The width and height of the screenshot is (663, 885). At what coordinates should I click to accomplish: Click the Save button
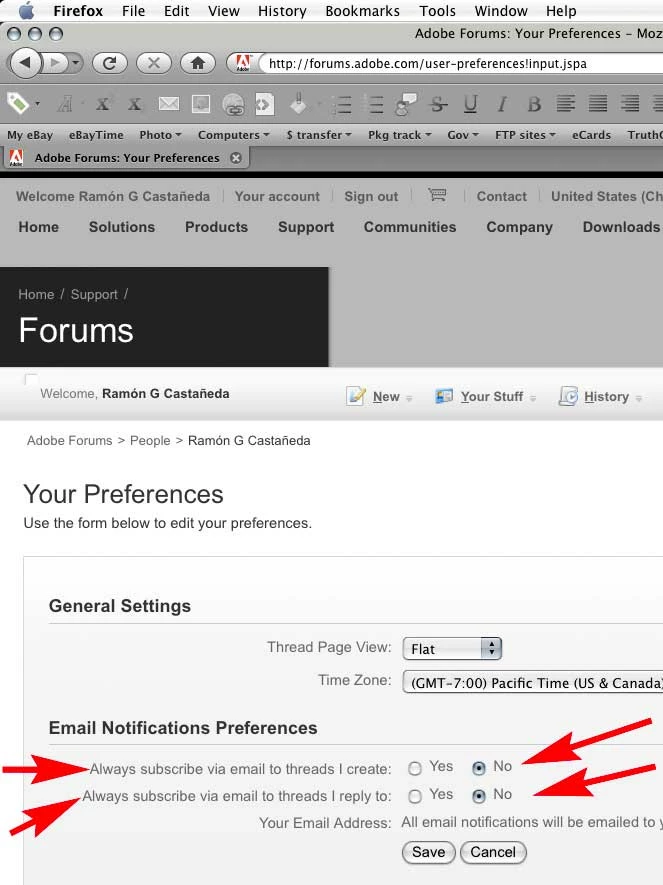428,852
